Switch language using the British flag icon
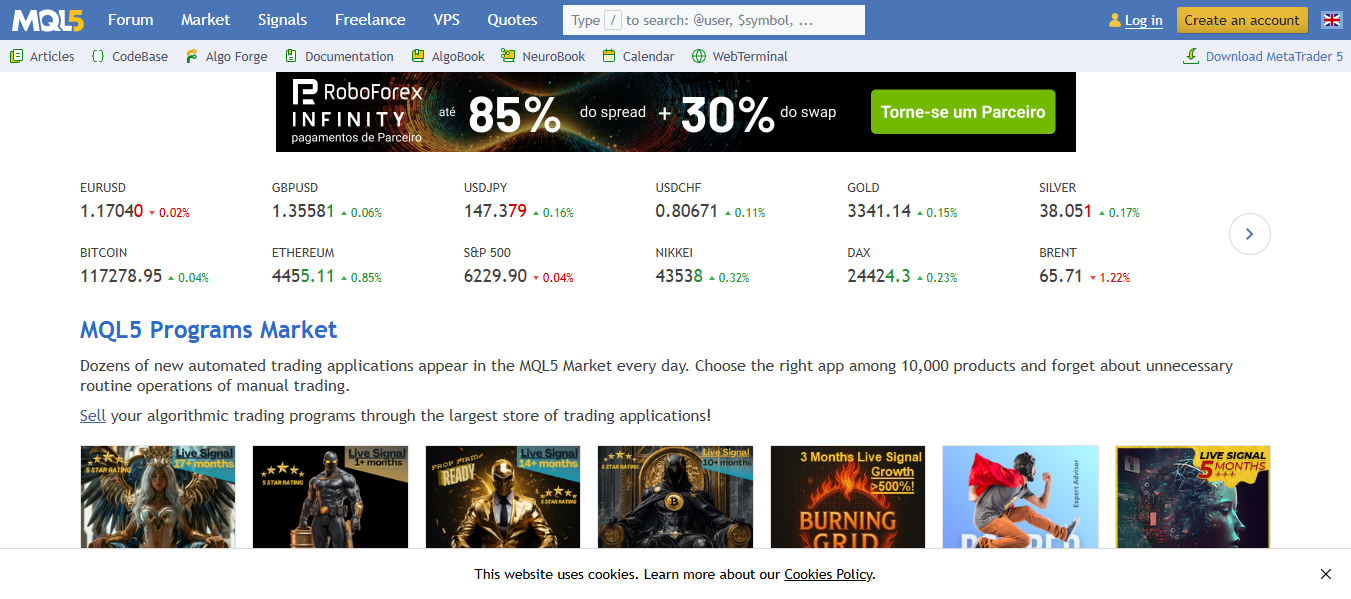1351x599 pixels. (x=1331, y=19)
